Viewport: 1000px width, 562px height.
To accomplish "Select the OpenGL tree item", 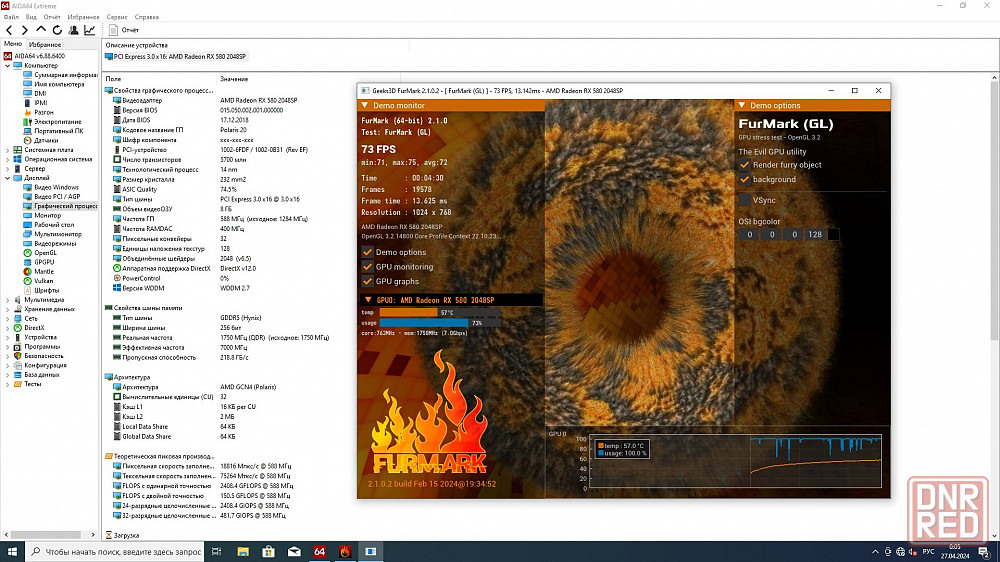I will tap(45, 253).
